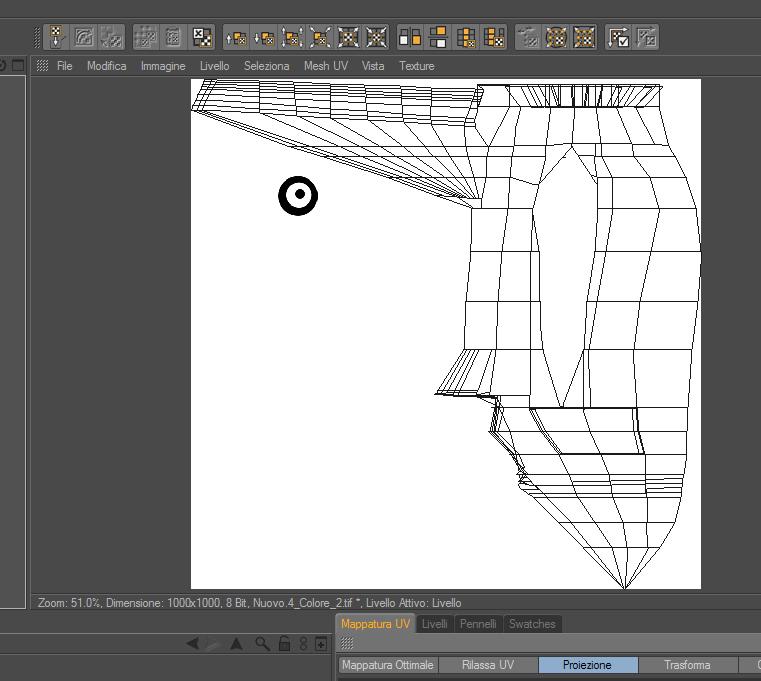761x681 pixels.
Task: Click the orange squares icon with diagonal corner arrows
Action: 320,37
